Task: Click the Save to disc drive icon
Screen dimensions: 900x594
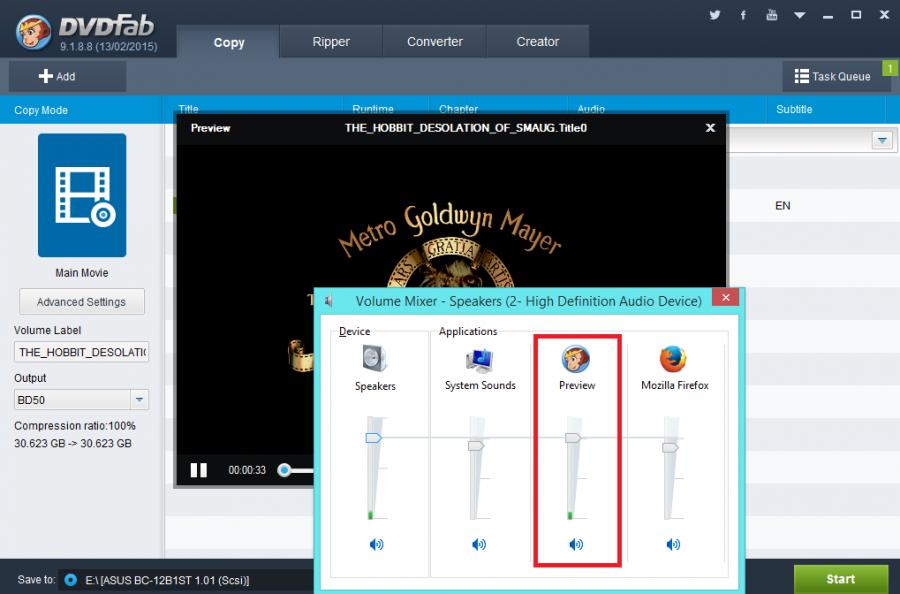Action: click(x=70, y=580)
